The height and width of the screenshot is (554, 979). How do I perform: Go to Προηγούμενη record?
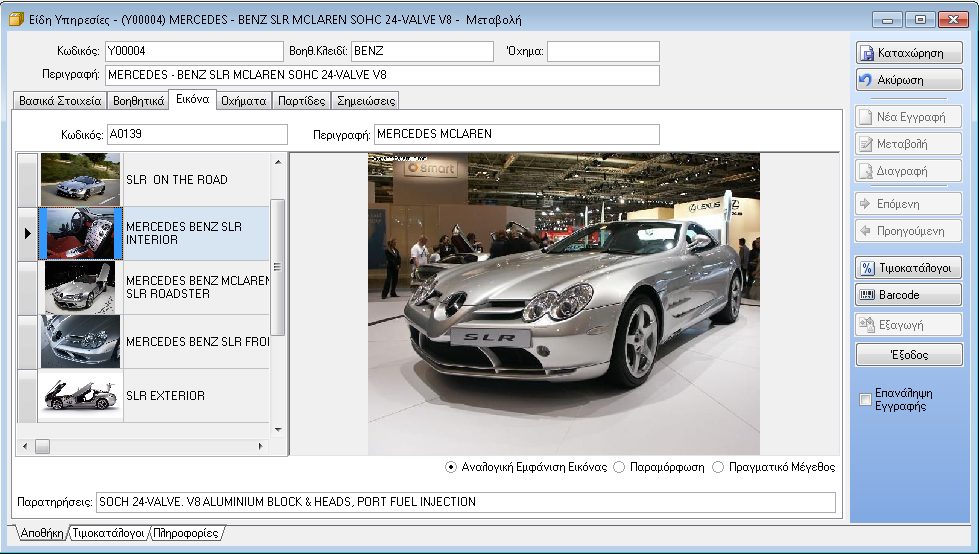point(908,230)
